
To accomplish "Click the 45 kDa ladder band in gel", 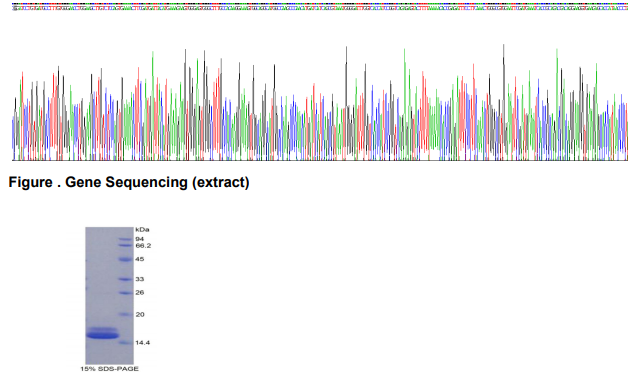I will [x=125, y=259].
